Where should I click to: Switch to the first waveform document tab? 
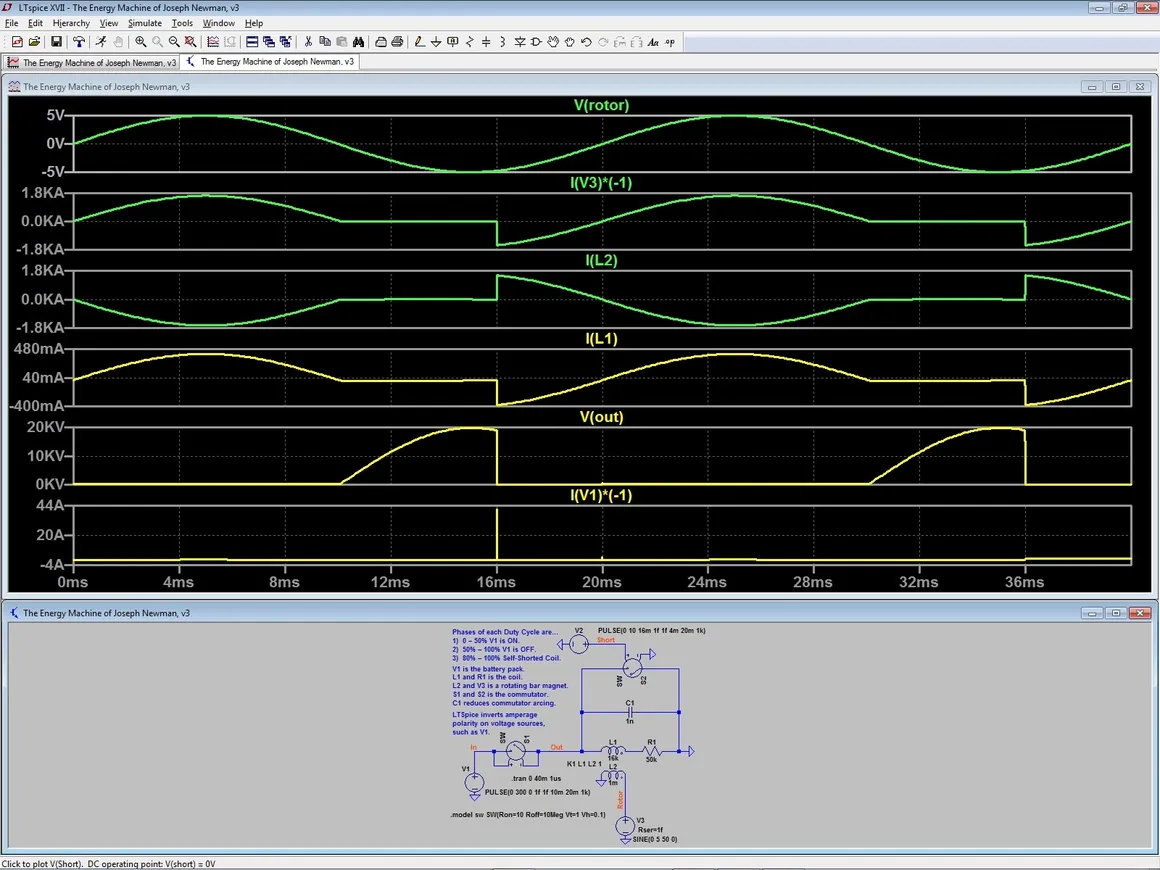92,62
